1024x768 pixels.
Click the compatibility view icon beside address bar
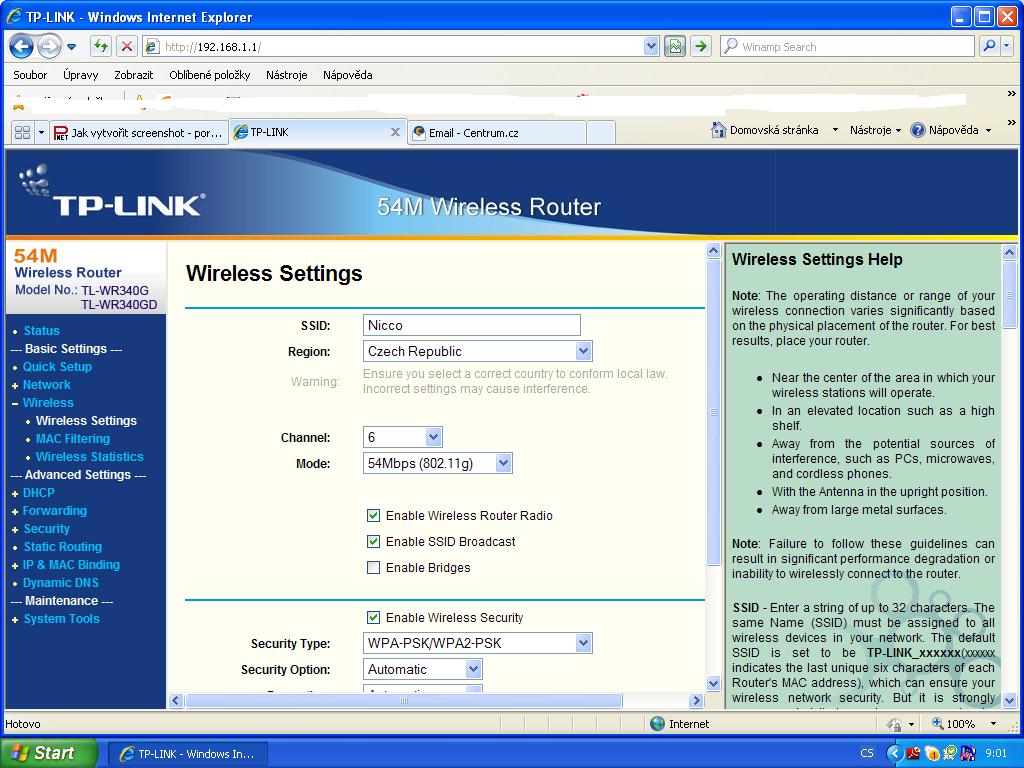point(675,46)
